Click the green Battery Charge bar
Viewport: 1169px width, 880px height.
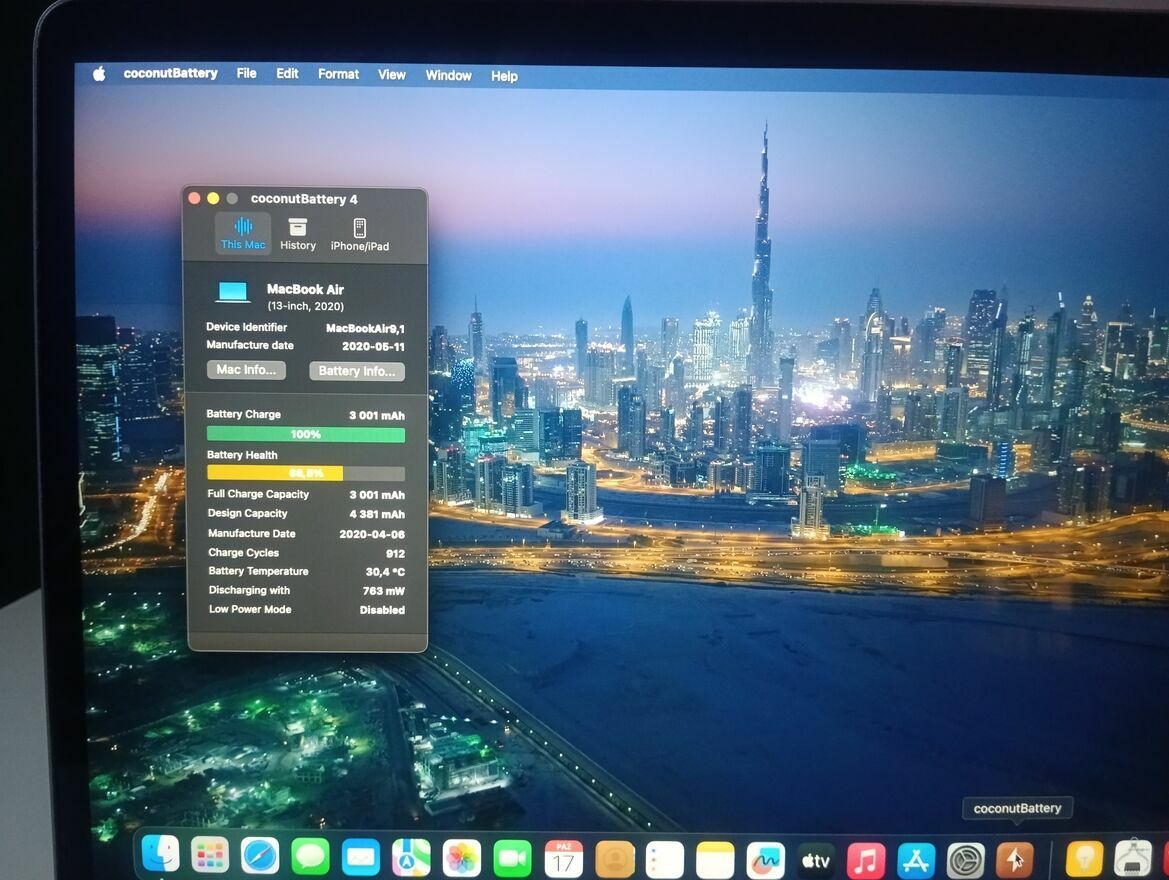305,434
